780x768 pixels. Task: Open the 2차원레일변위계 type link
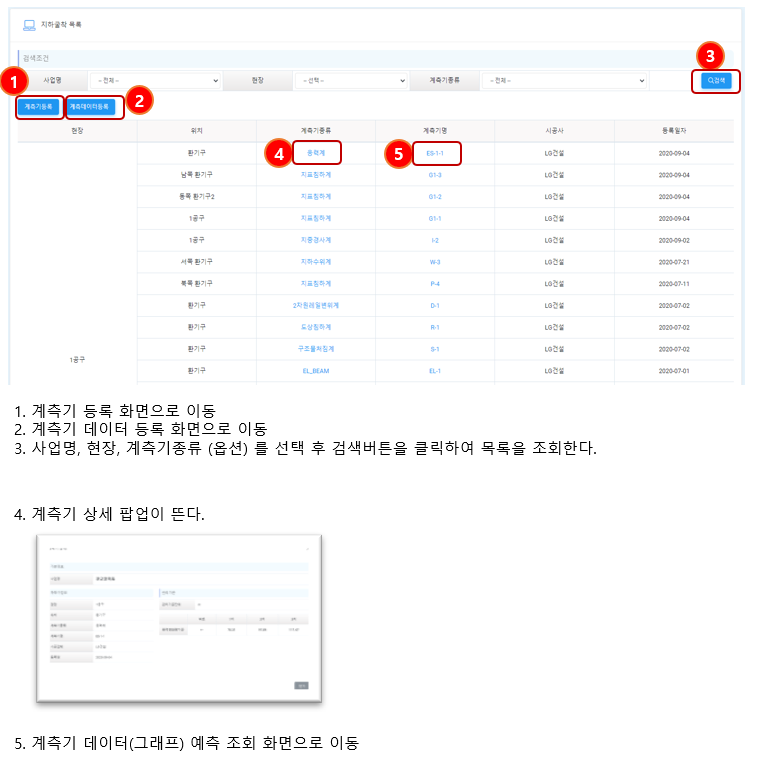tap(316, 306)
